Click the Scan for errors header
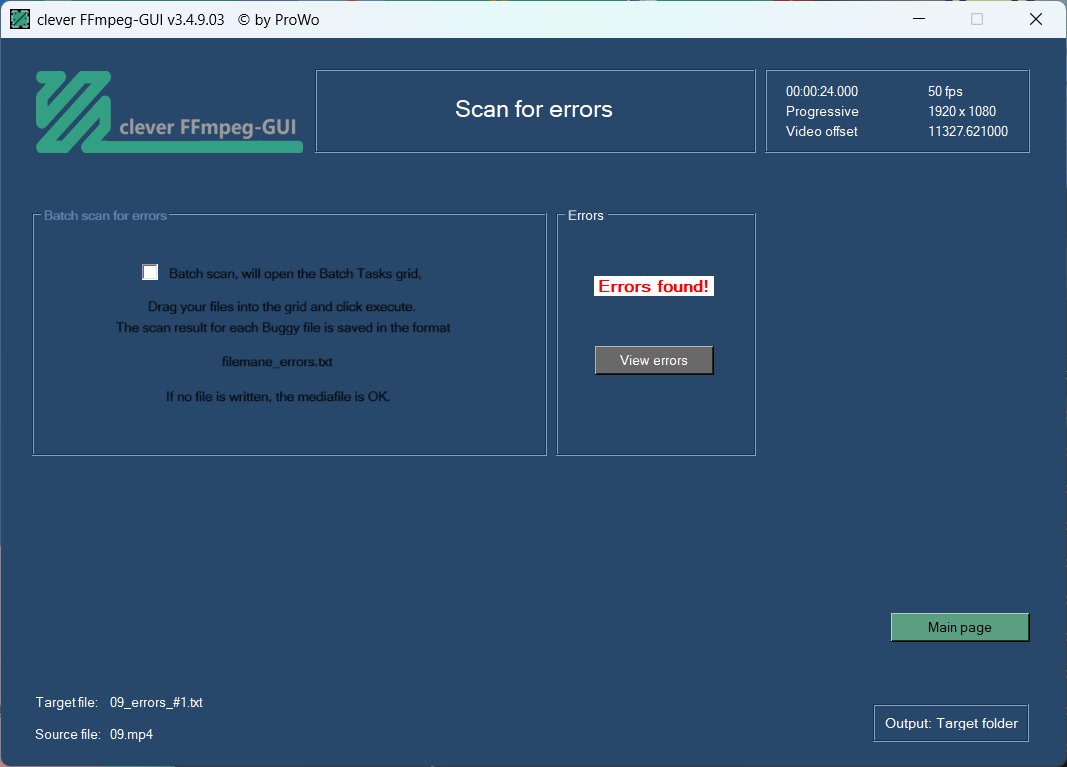This screenshot has width=1067, height=767. tap(535, 110)
